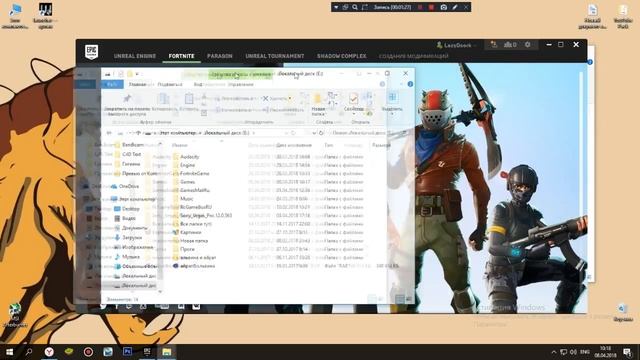The image size is (640, 360).
Task: Click the recorder window-select icon
Action: (345, 7)
